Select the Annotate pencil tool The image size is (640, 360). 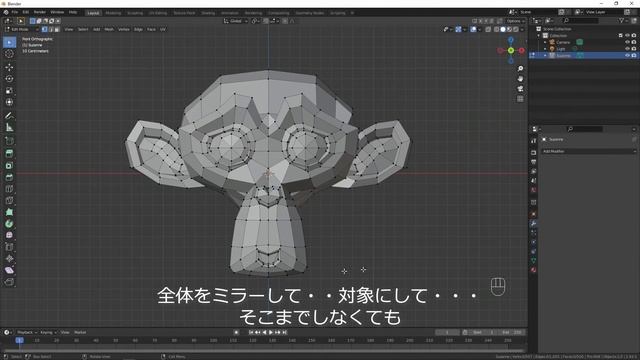(9, 116)
